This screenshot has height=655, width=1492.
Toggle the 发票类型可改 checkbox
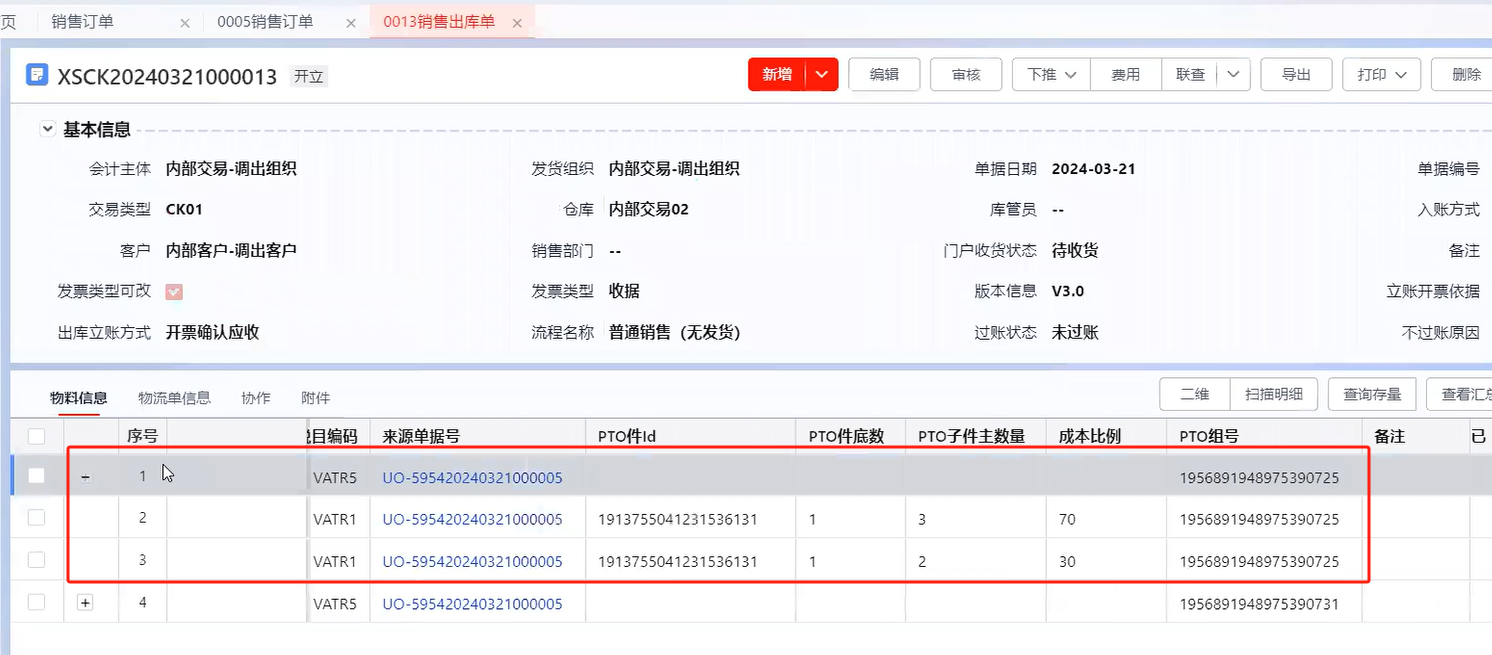[174, 292]
